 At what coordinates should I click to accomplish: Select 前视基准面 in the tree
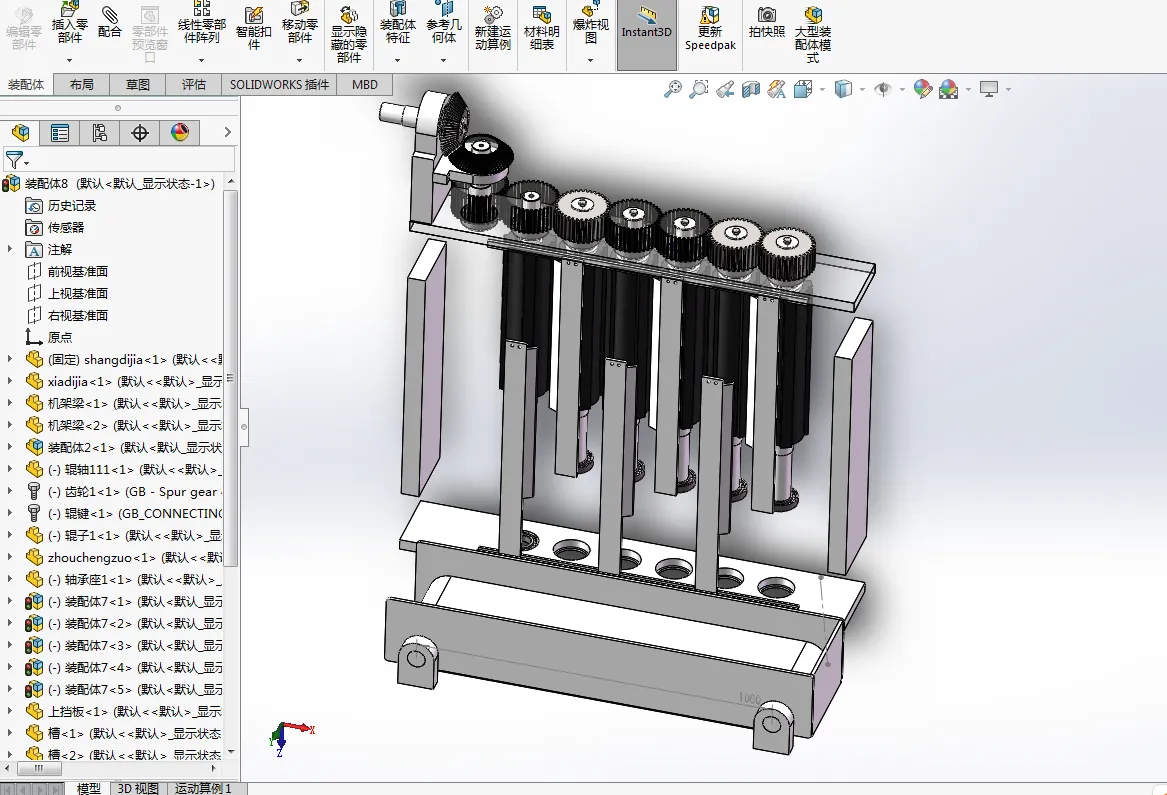pos(77,272)
